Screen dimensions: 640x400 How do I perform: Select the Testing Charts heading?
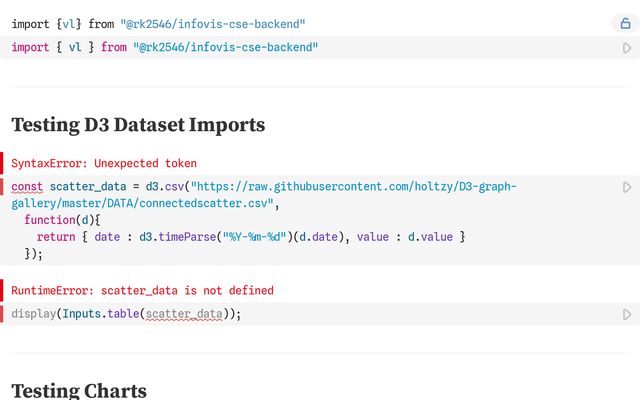pos(79,391)
